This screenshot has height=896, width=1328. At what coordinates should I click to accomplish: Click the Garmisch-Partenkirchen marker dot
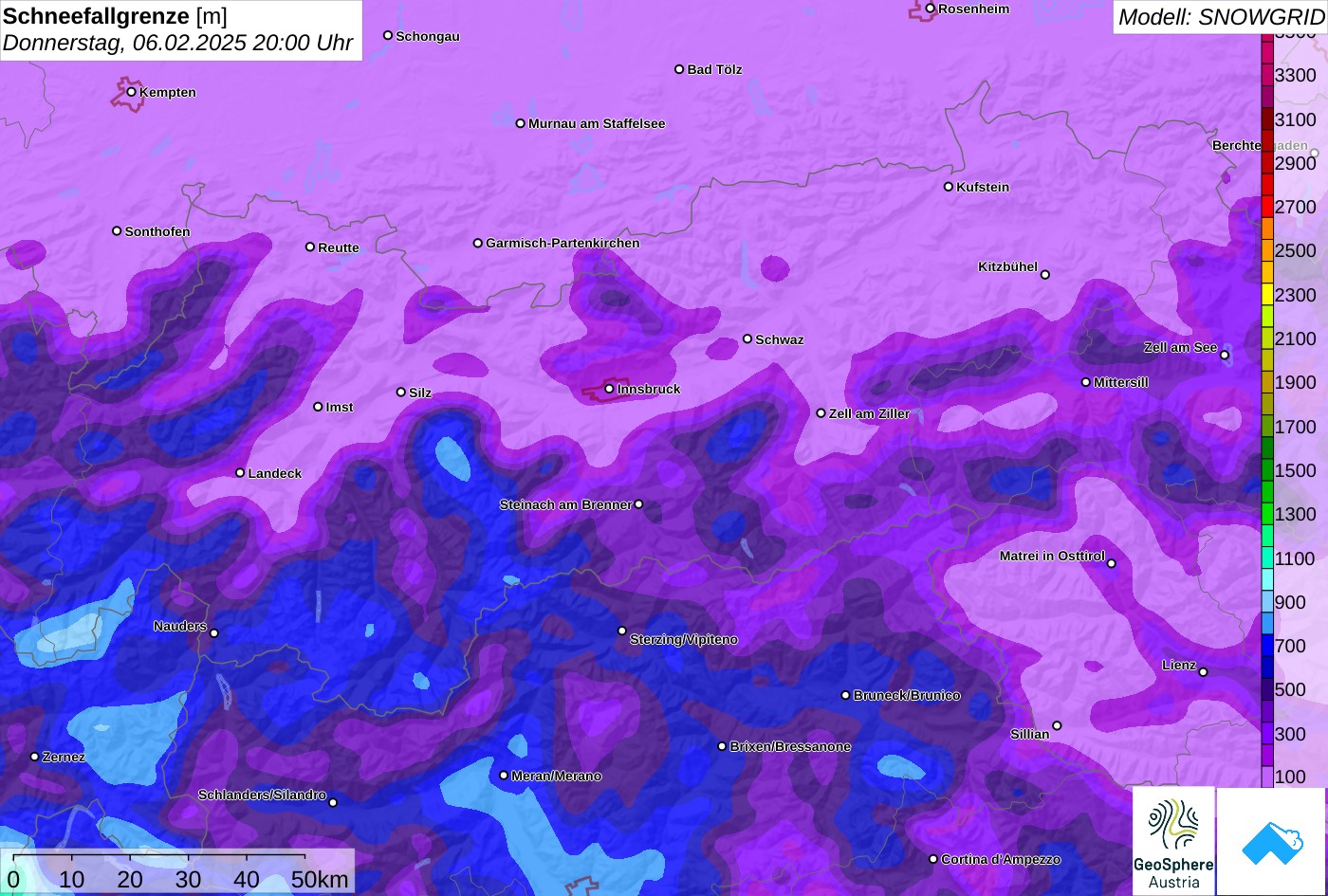click(478, 243)
